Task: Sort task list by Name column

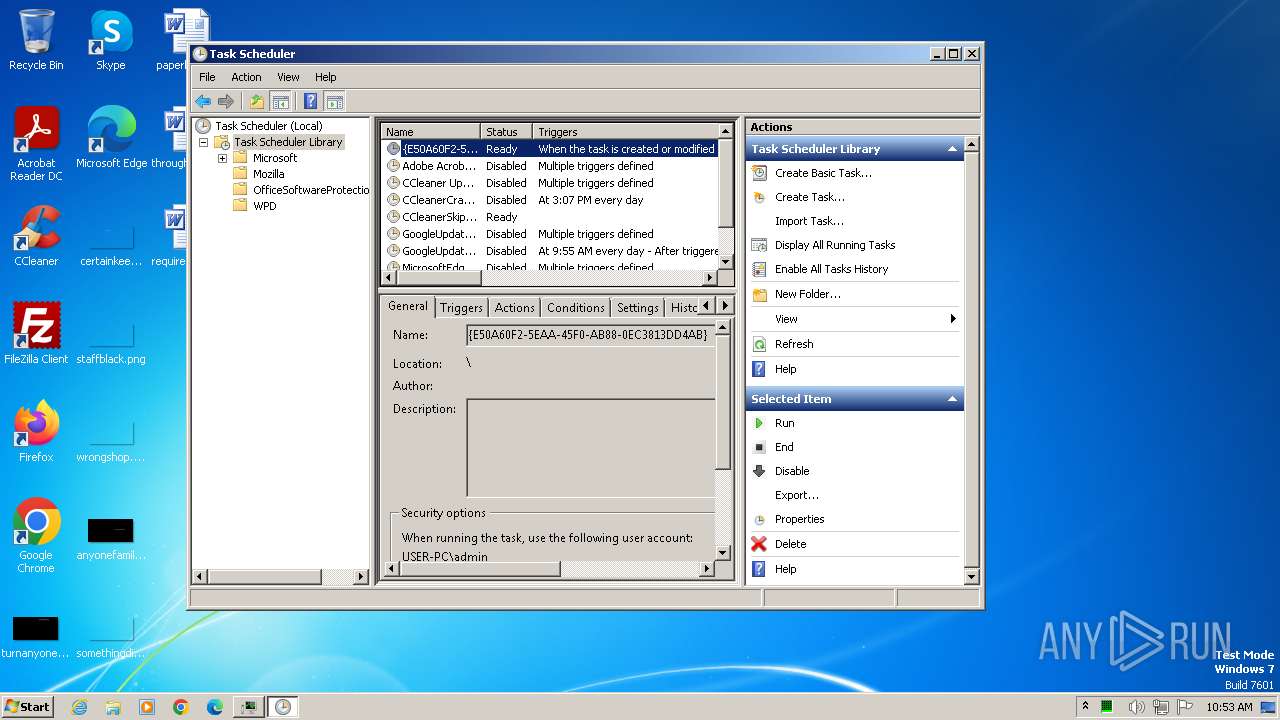Action: point(431,131)
